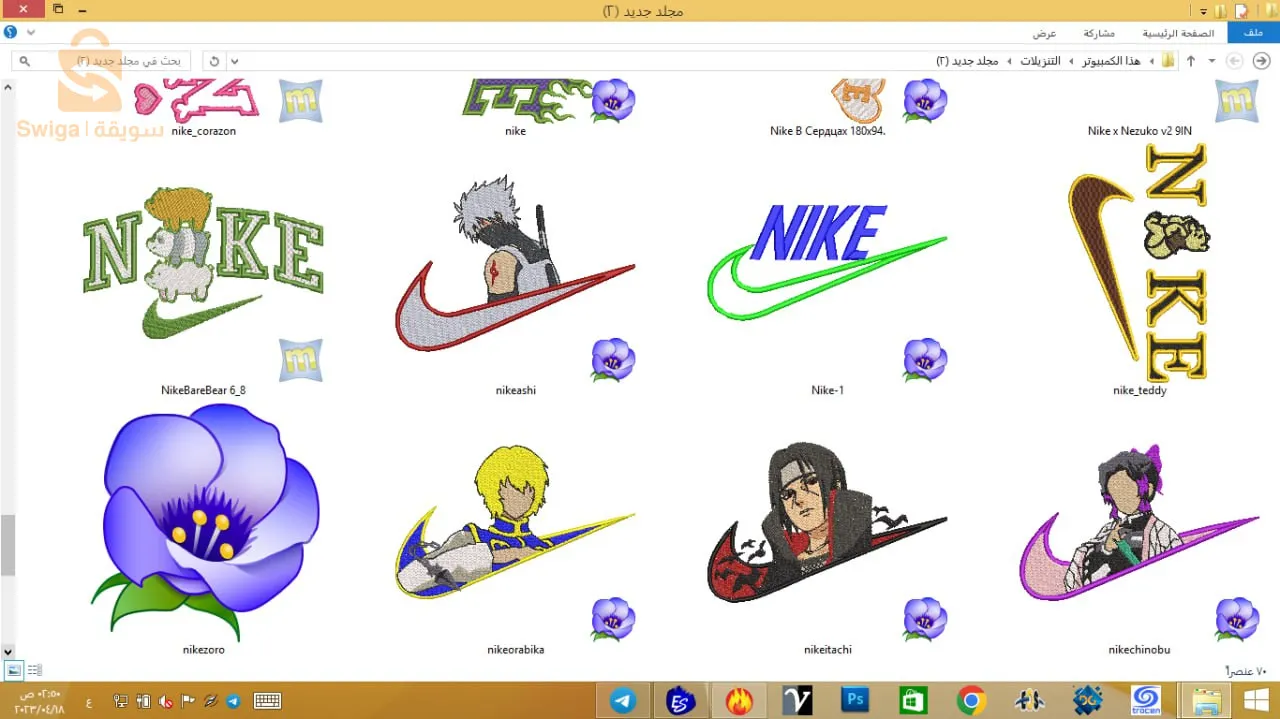Go to التنزيلات in the breadcrumb path
The height and width of the screenshot is (719, 1280).
1040,61
